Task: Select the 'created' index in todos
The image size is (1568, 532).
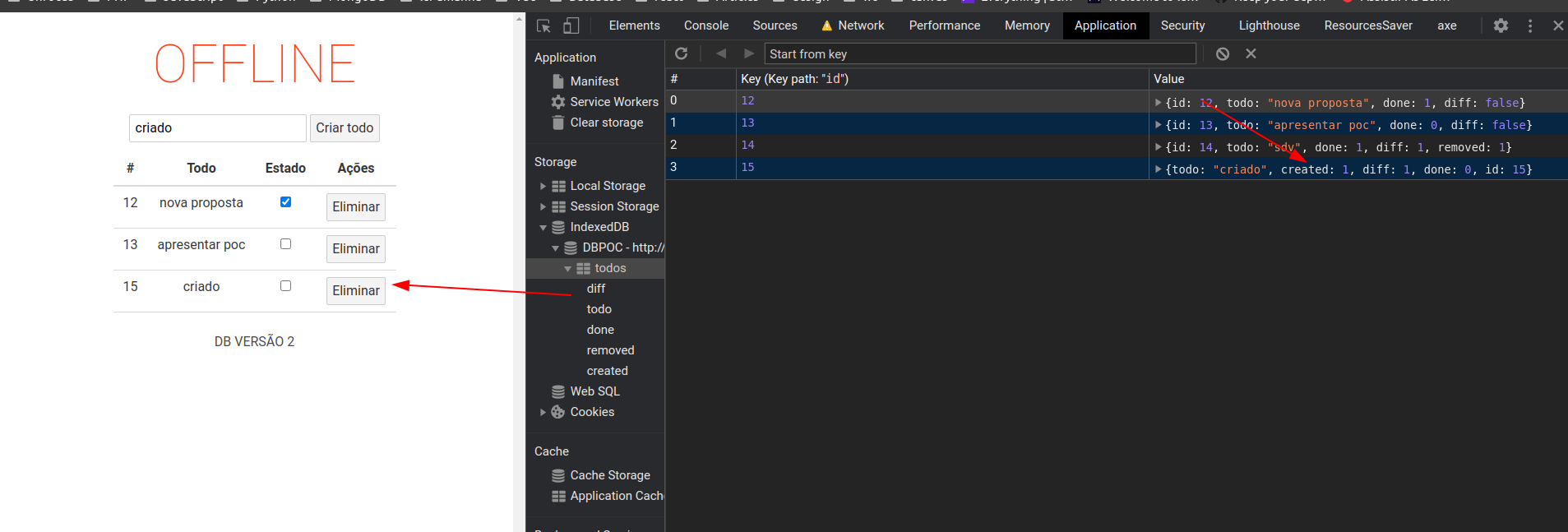Action: [607, 371]
